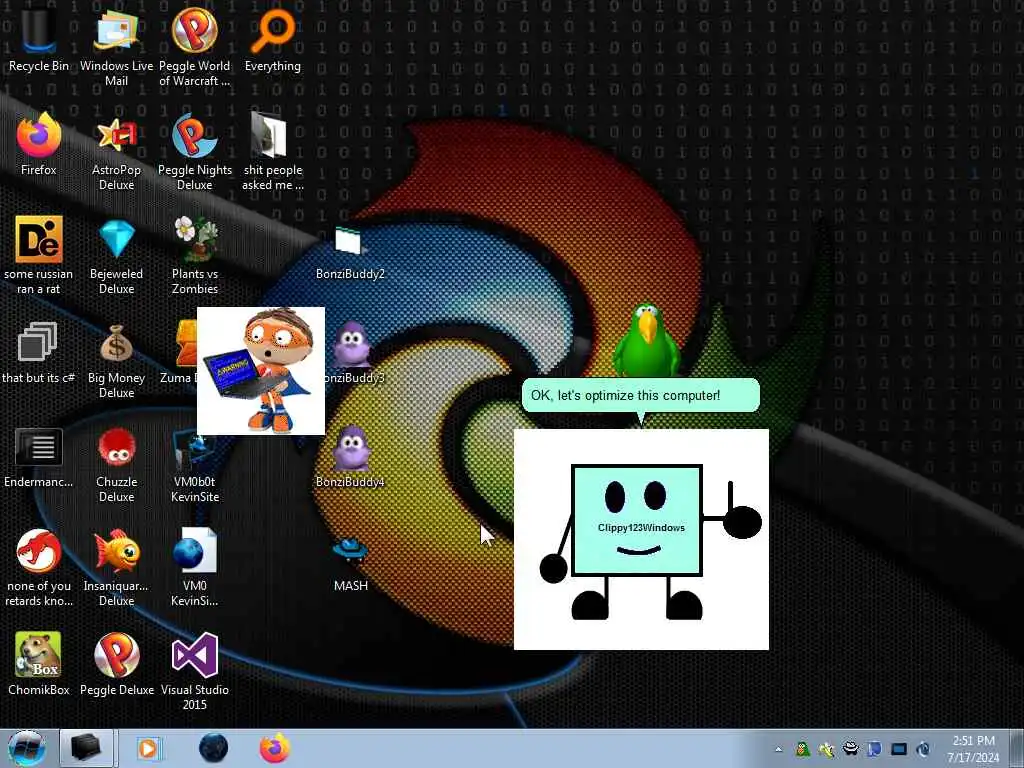Click the banana tray icon

click(x=827, y=749)
